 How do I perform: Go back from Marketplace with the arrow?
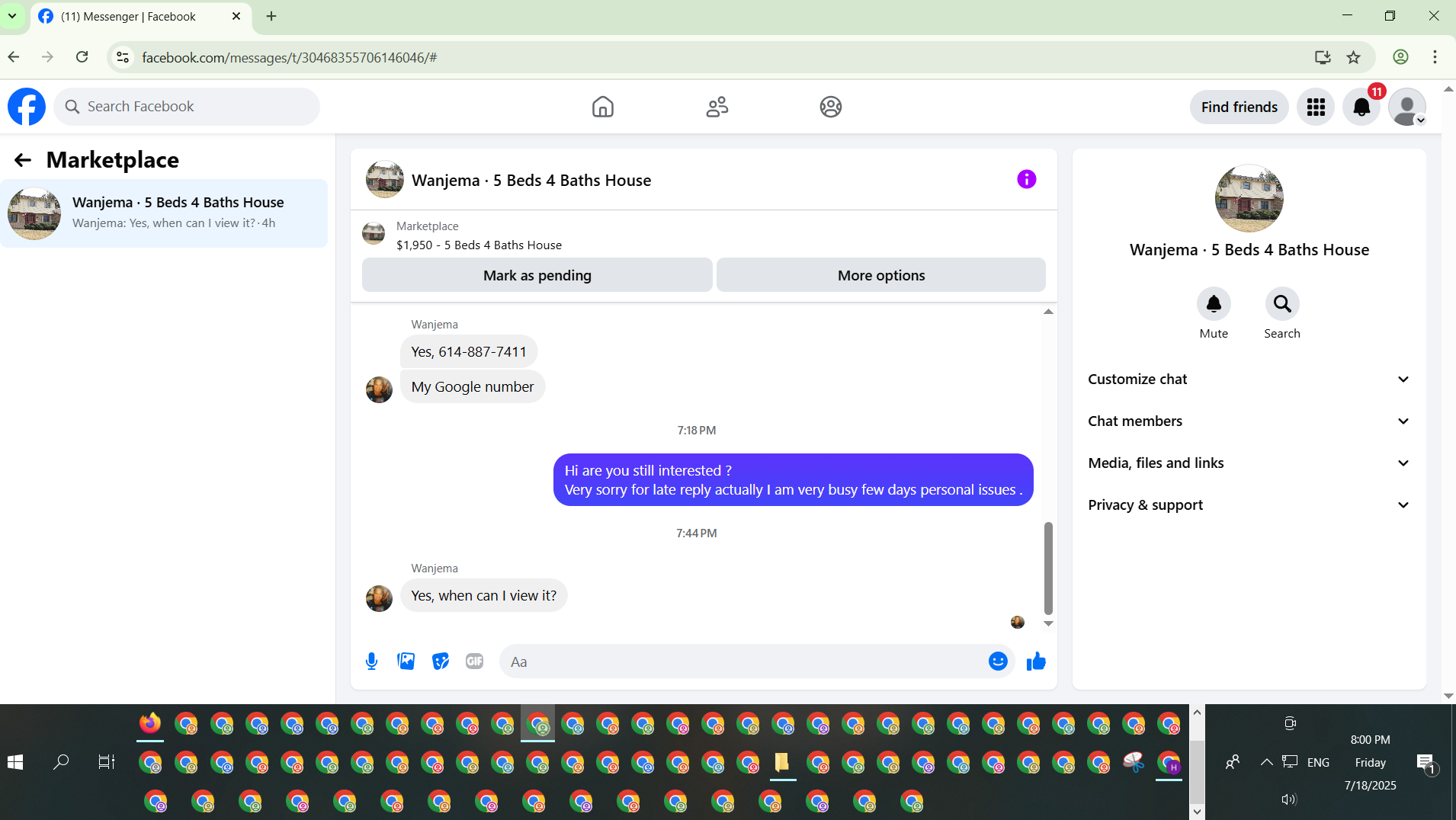(23, 160)
